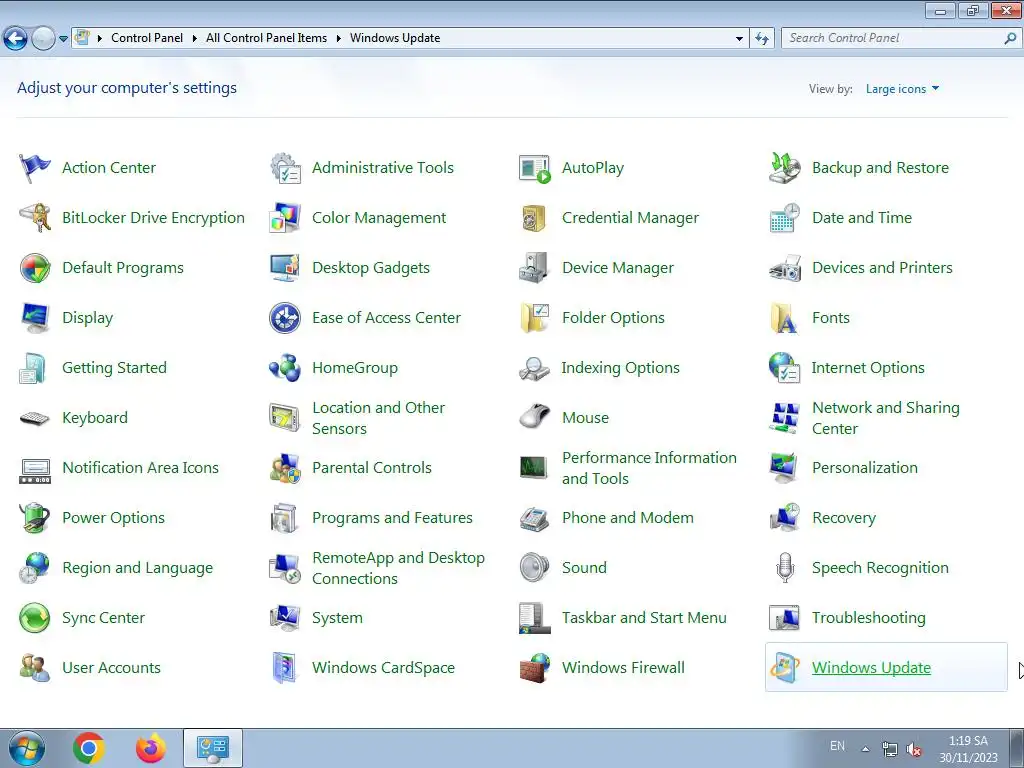Click the AutoPlay icon

click(535, 168)
